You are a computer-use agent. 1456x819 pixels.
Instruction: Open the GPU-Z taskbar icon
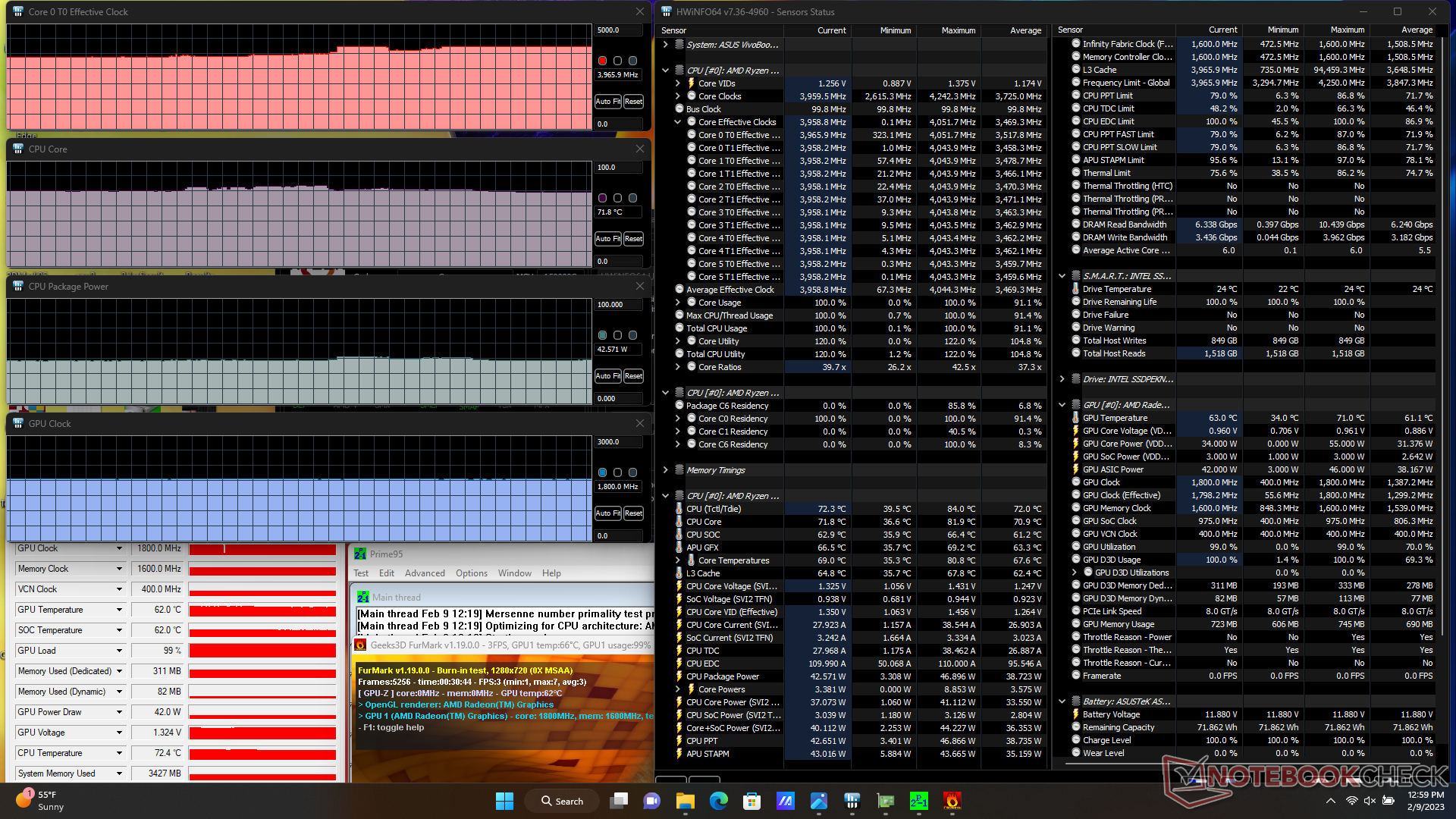pyautogui.click(x=885, y=801)
